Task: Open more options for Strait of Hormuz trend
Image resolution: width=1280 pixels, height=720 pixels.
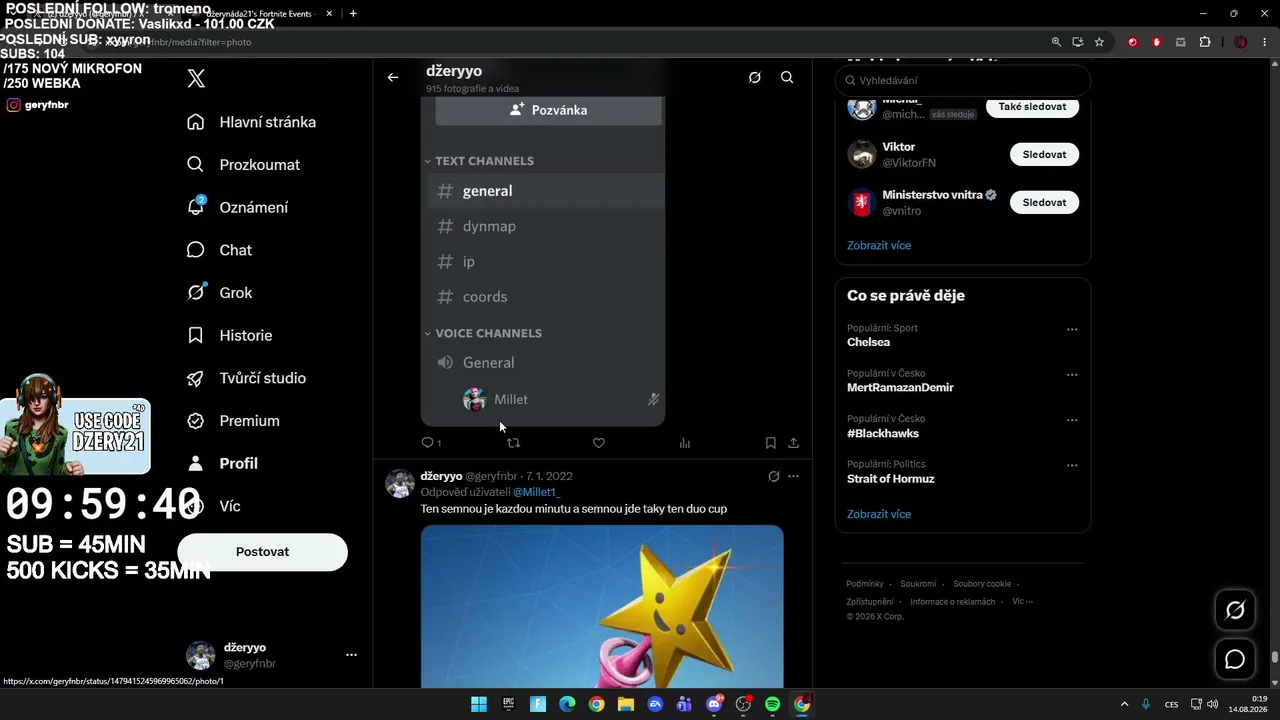Action: (x=1072, y=465)
